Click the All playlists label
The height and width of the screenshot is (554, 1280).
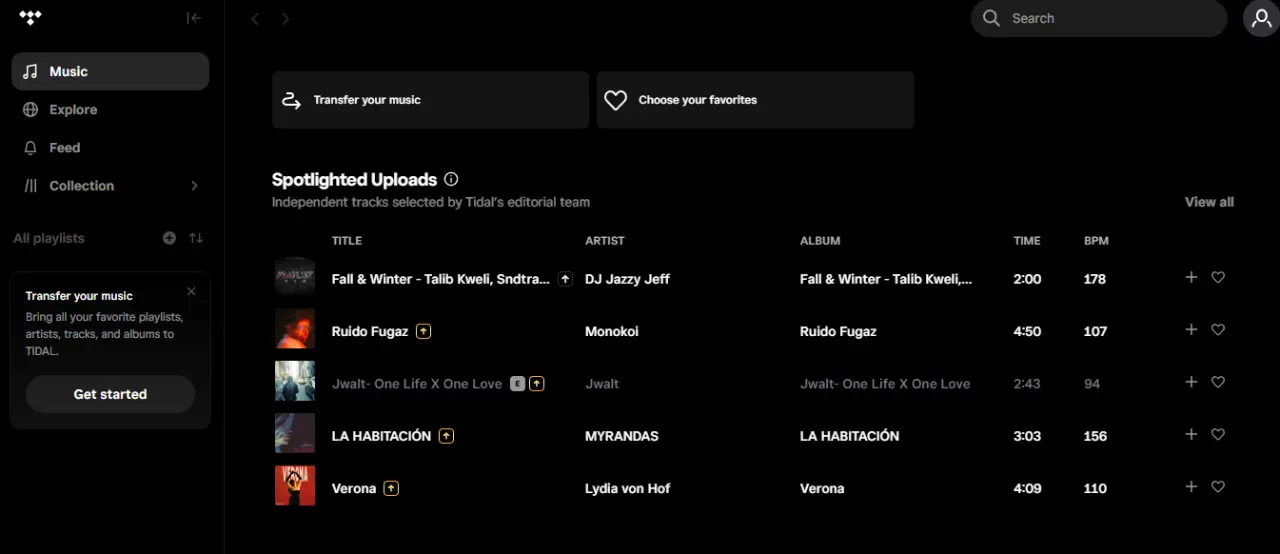tap(49, 238)
